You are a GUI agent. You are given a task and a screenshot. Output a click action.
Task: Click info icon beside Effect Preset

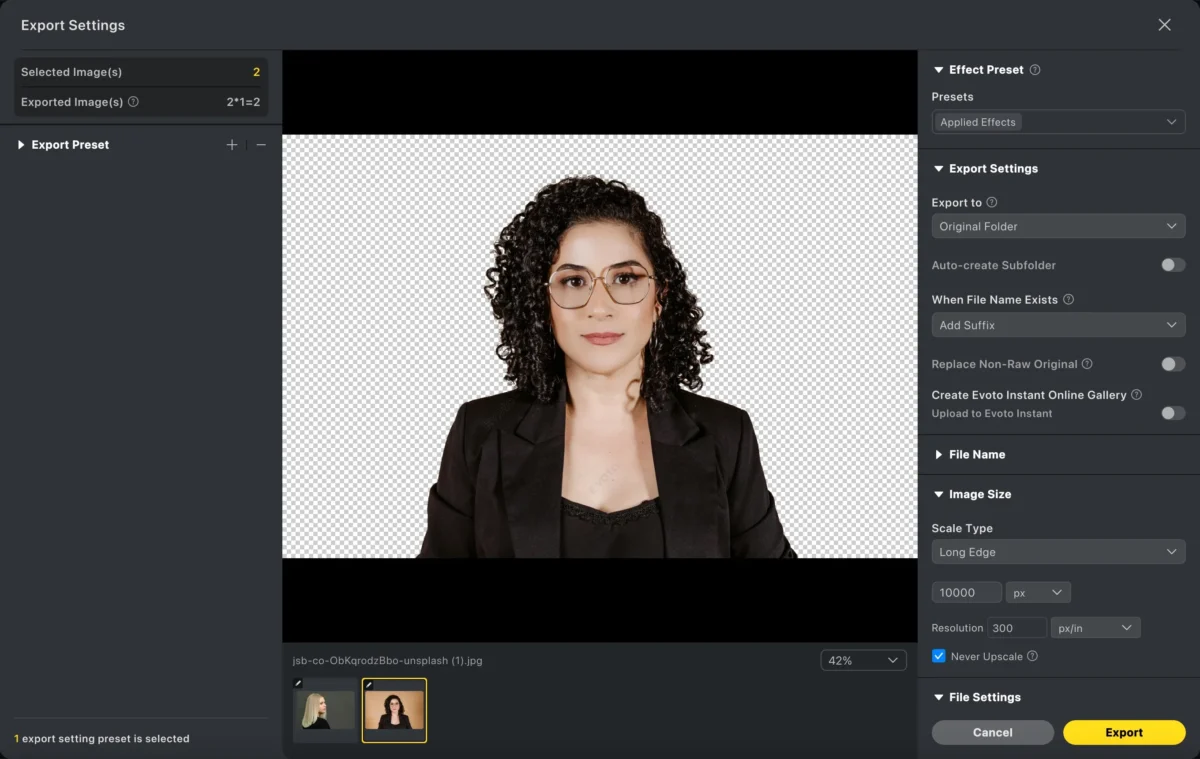point(1035,70)
